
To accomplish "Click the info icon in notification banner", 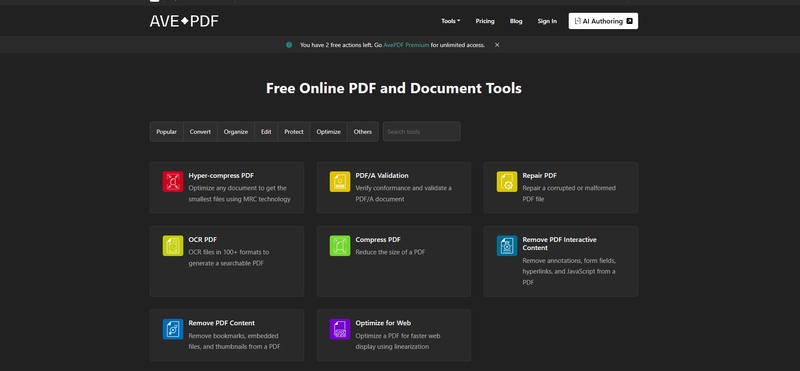I will [289, 45].
